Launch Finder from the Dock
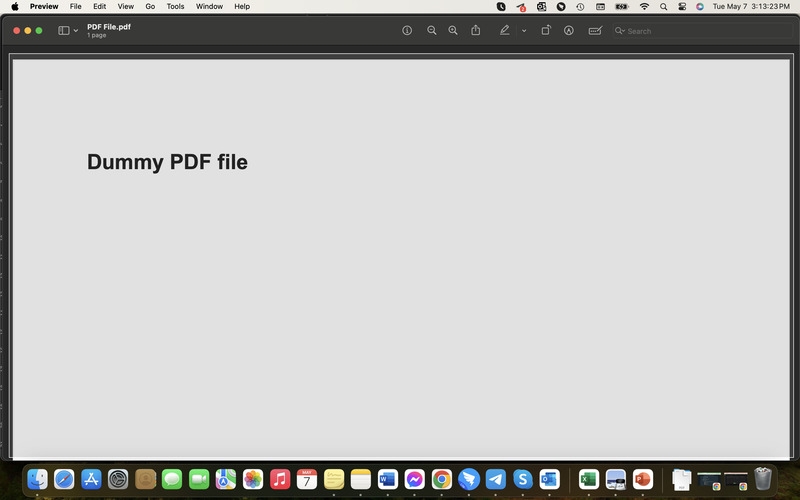The image size is (800, 500). click(37, 480)
